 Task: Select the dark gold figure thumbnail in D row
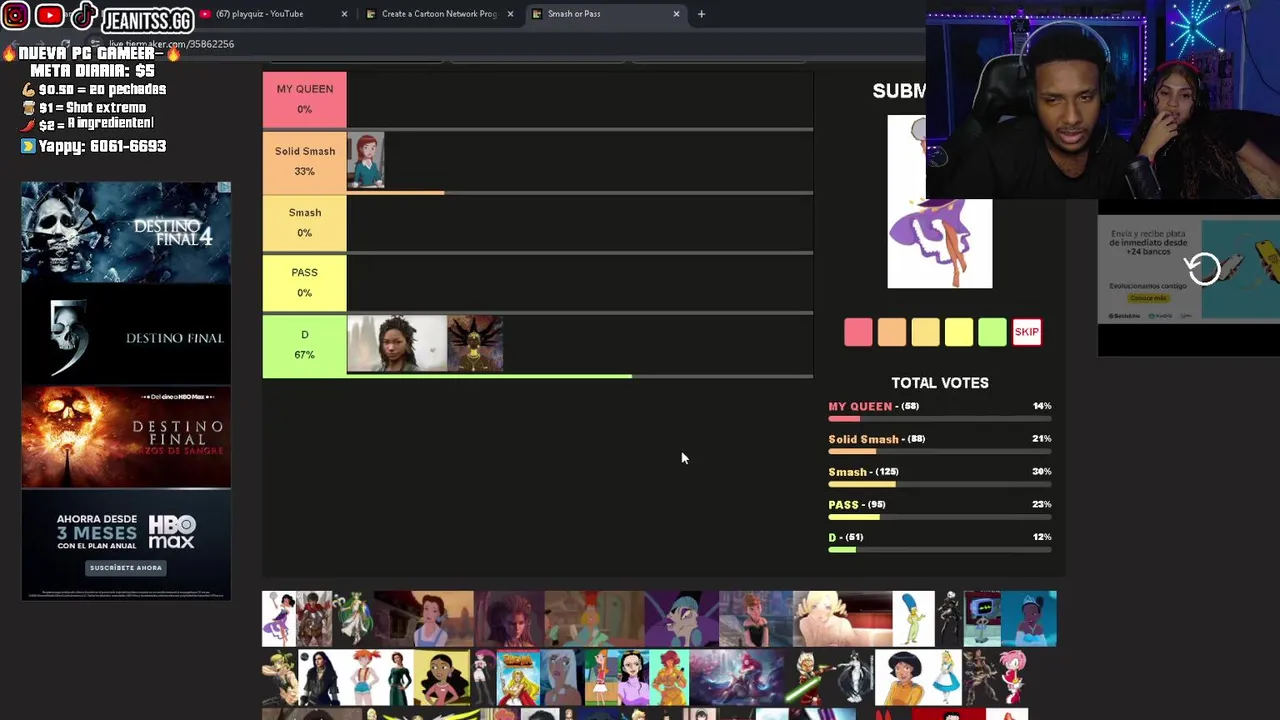475,344
